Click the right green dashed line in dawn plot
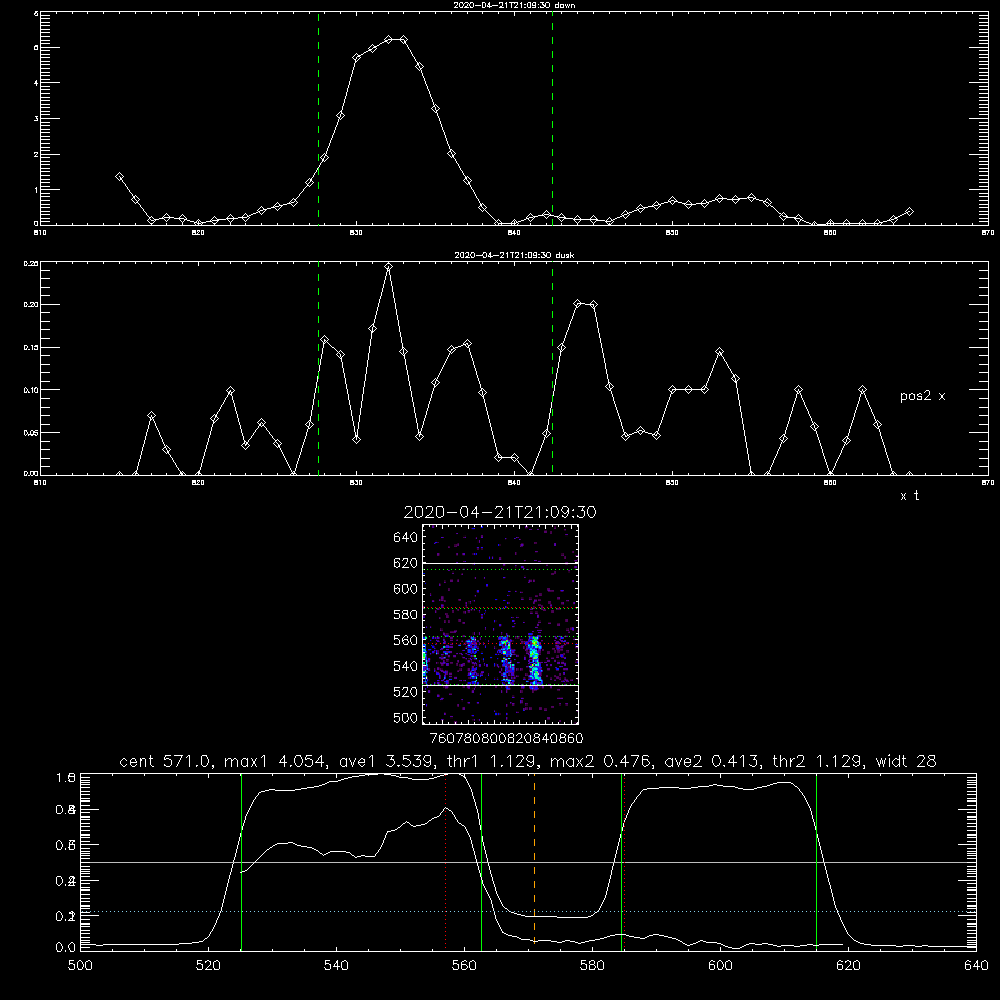1000x1000 pixels. point(552,118)
